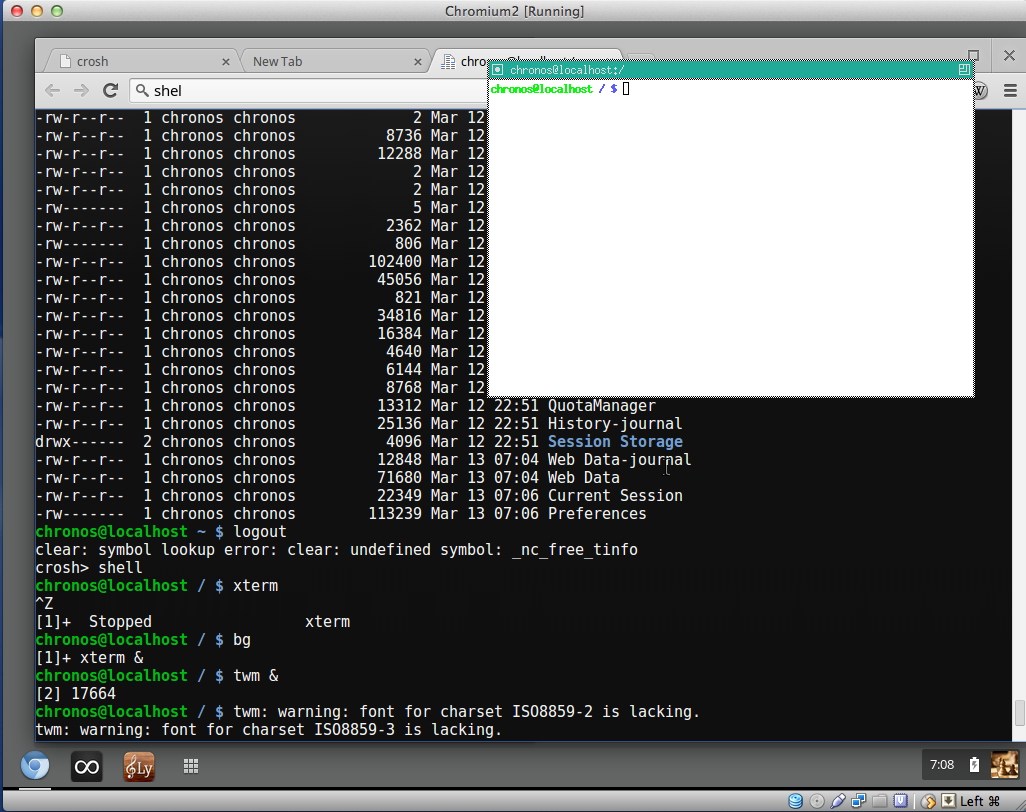Click the search magnifier in omnibox

click(x=142, y=90)
